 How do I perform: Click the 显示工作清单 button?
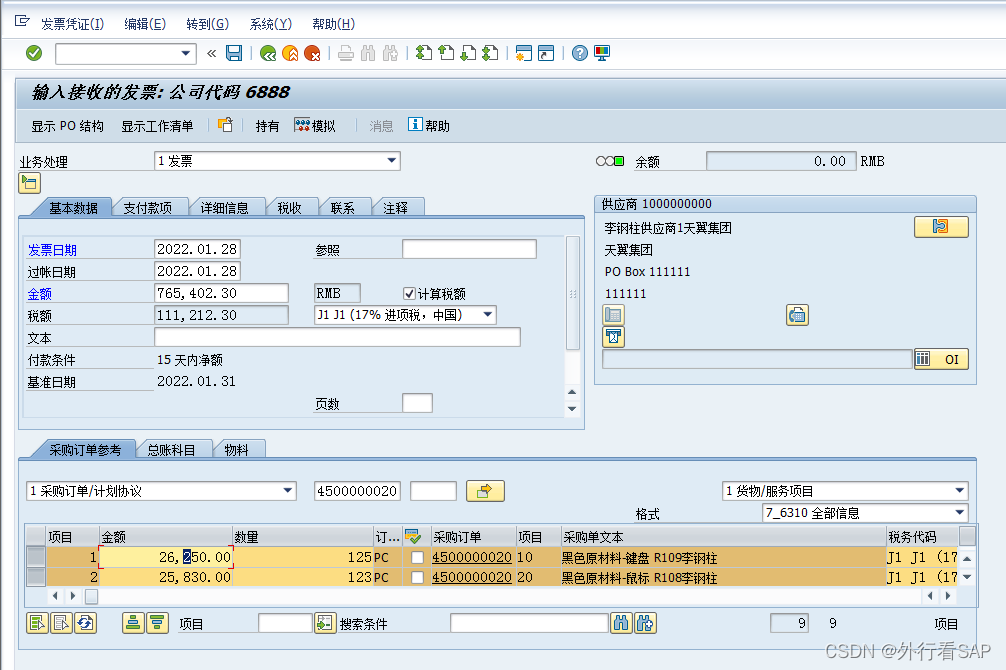pos(157,126)
